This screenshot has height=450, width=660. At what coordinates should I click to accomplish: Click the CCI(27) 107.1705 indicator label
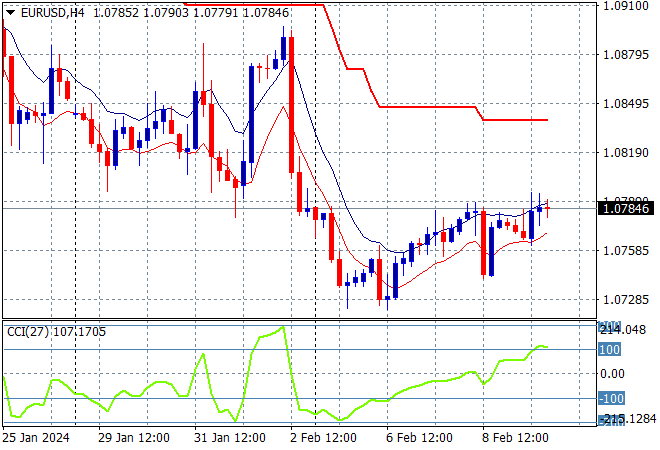56,332
